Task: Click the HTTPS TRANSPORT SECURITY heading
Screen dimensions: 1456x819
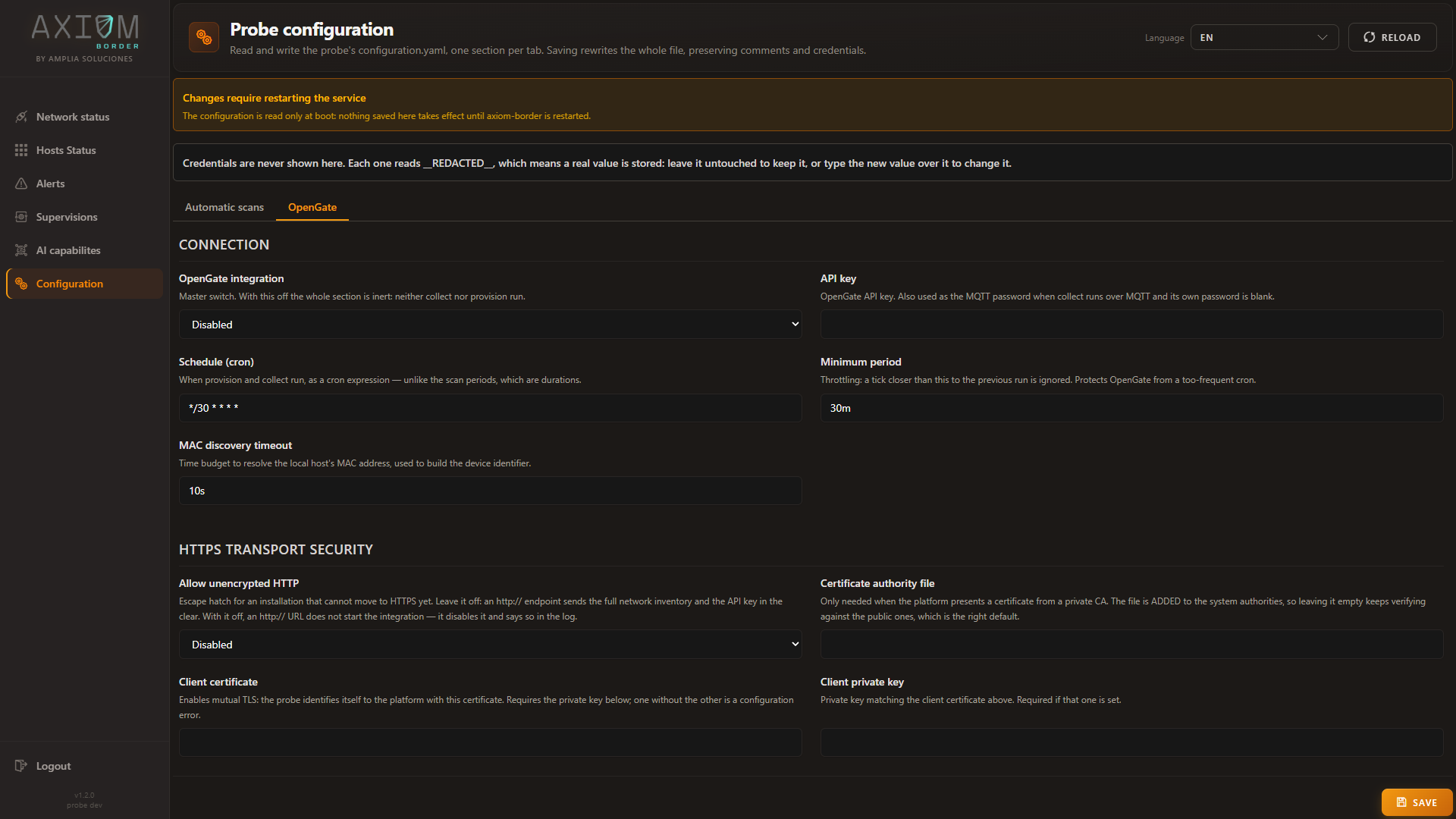Action: click(x=276, y=550)
